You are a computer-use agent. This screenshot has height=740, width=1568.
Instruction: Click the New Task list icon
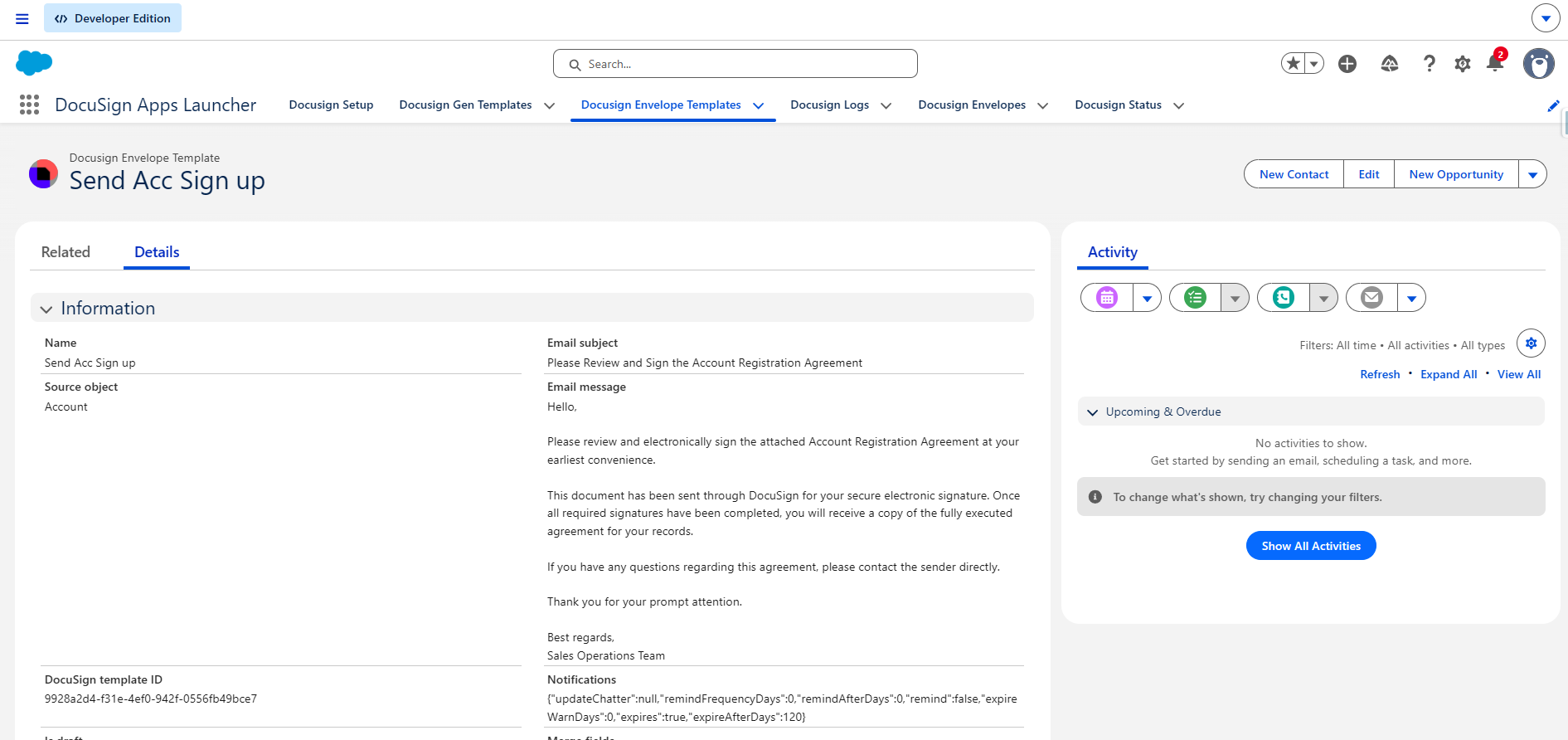pos(1195,297)
